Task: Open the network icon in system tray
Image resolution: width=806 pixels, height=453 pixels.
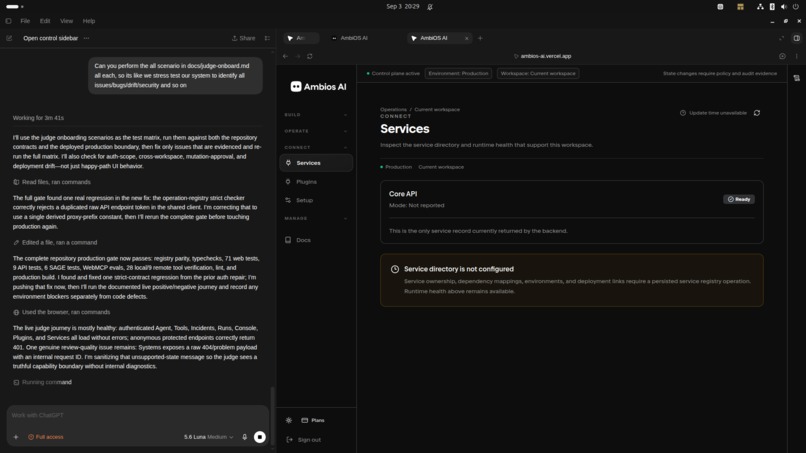Action: (760, 7)
